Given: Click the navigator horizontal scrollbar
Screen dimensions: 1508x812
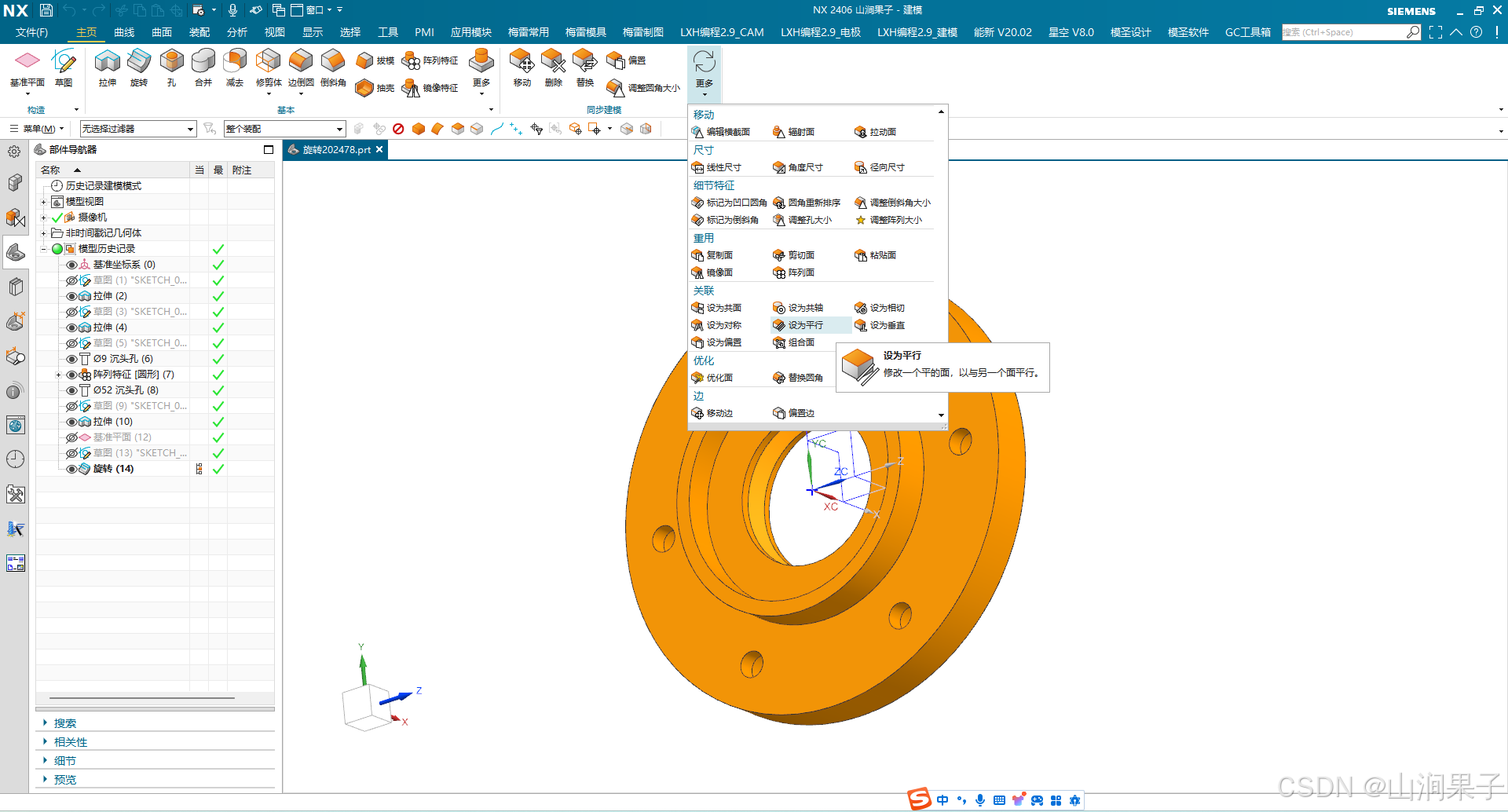Looking at the screenshot, I should click(x=142, y=697).
